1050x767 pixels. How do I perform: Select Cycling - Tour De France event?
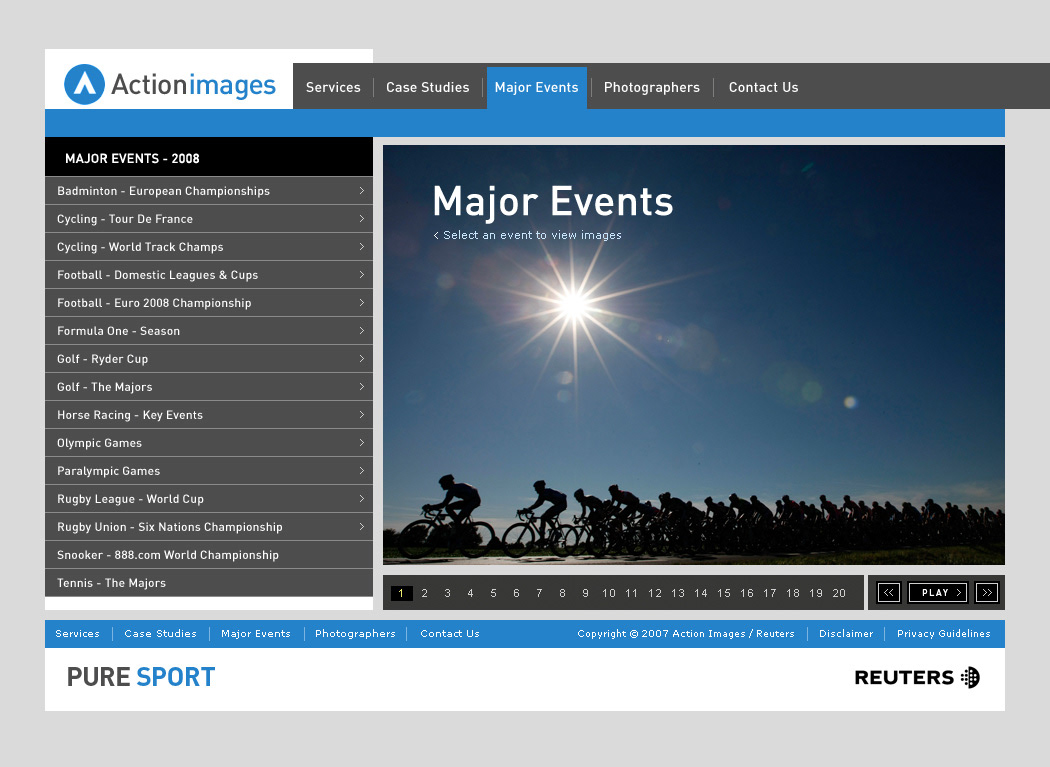[125, 219]
